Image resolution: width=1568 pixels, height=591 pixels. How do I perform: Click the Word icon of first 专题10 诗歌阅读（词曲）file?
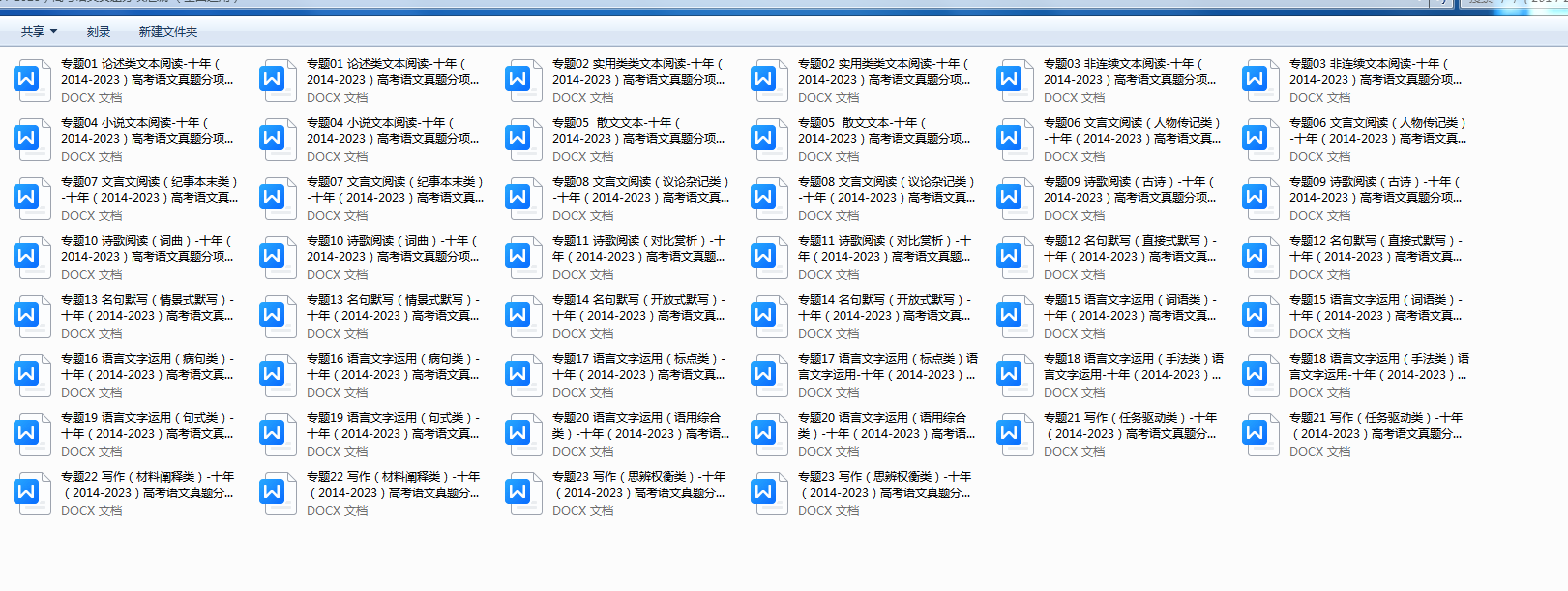point(32,257)
